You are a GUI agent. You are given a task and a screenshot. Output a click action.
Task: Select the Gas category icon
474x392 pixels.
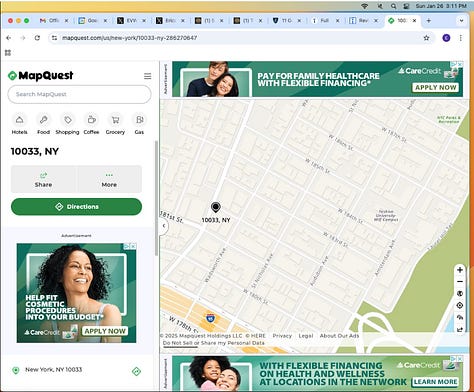click(139, 120)
